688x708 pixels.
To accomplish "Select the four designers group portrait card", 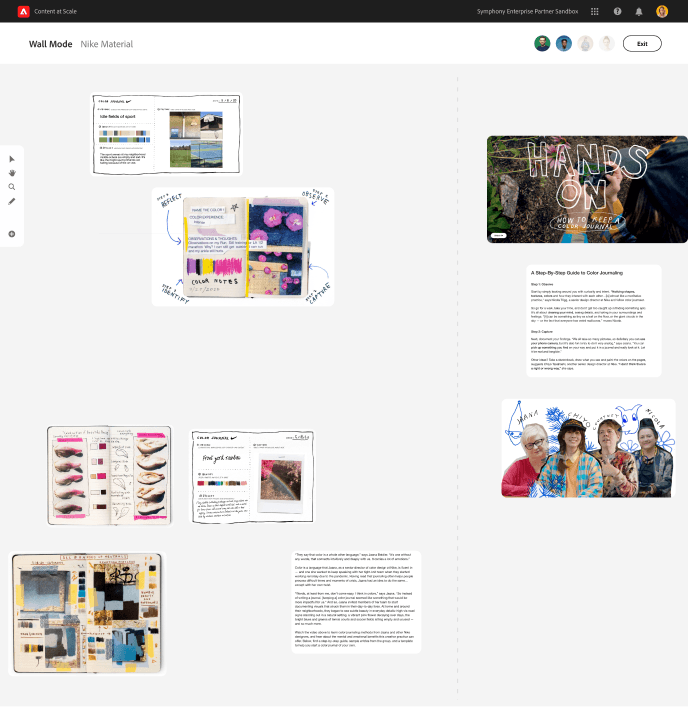I will 588,448.
